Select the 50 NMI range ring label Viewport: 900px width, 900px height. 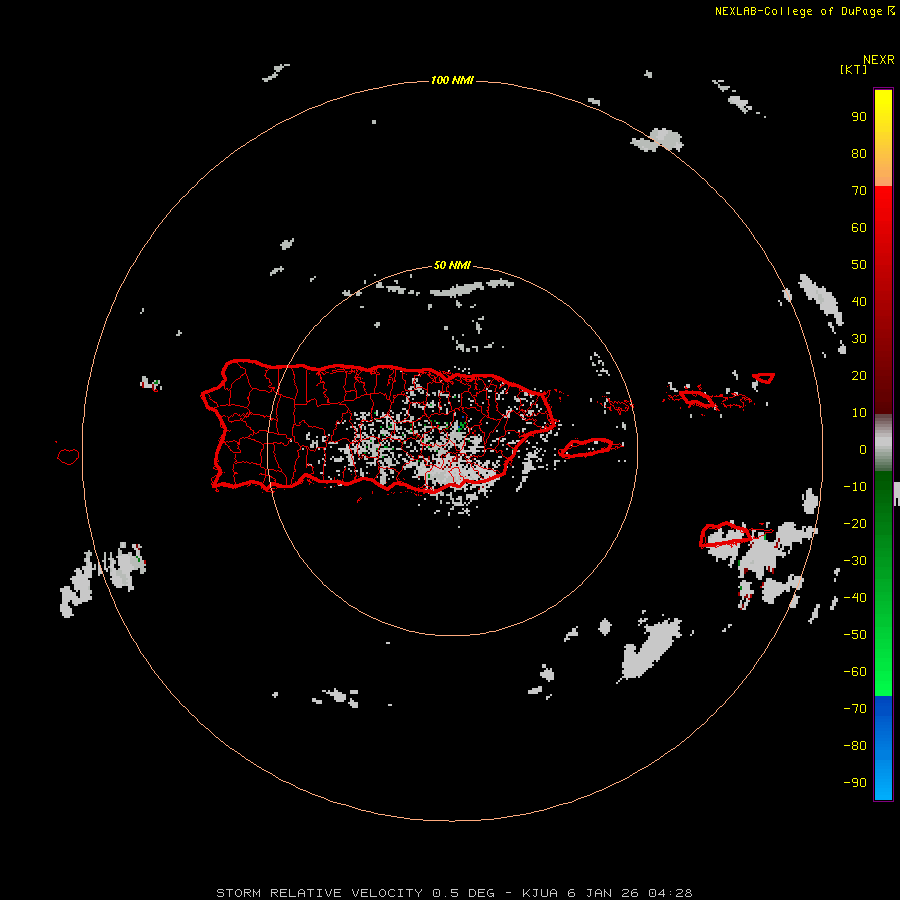[x=452, y=265]
